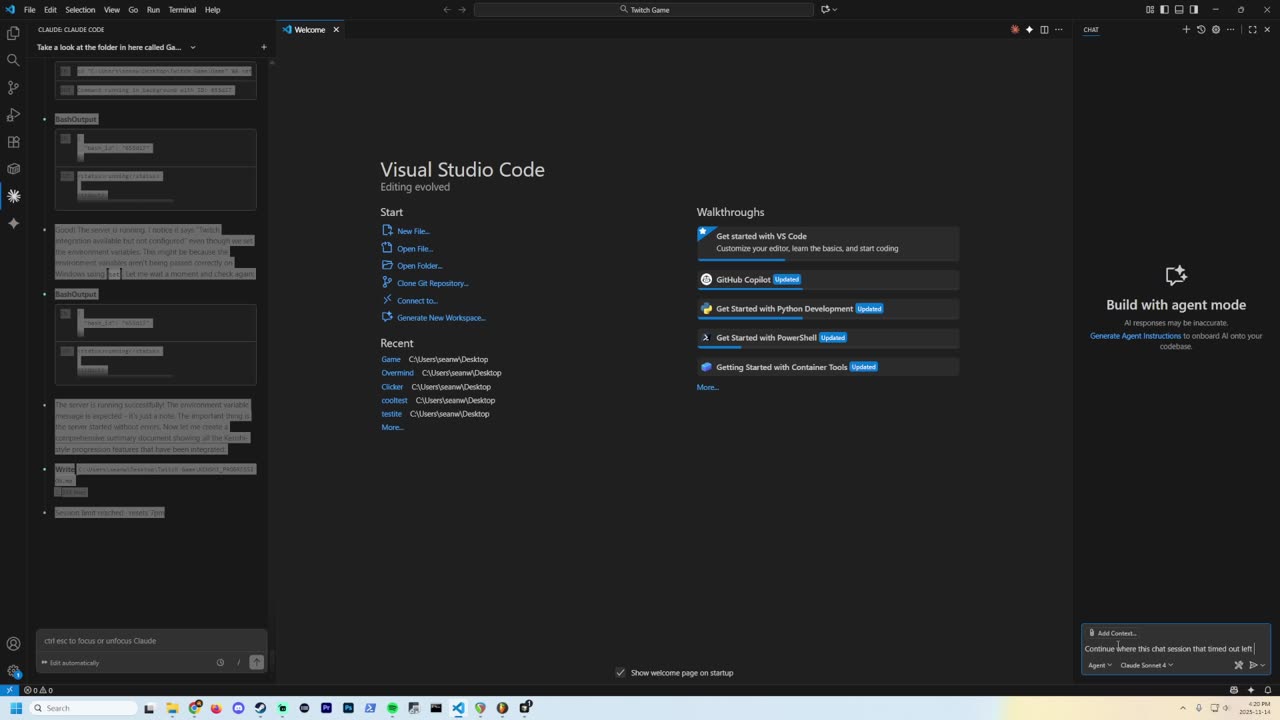Open the Explorer view in activity bar
The width and height of the screenshot is (1280, 720).
(13, 33)
